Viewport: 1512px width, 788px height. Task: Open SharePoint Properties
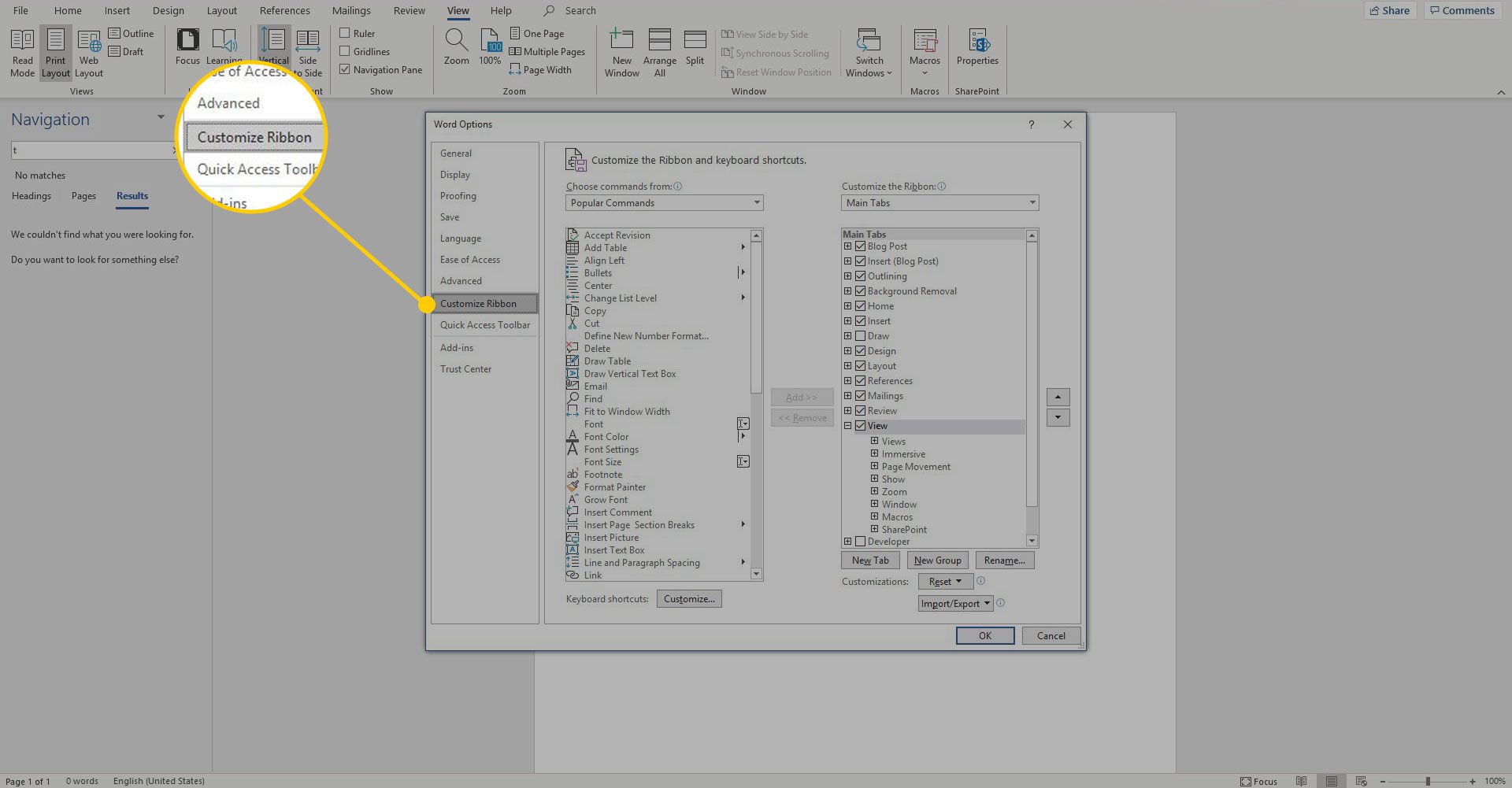pos(977,47)
